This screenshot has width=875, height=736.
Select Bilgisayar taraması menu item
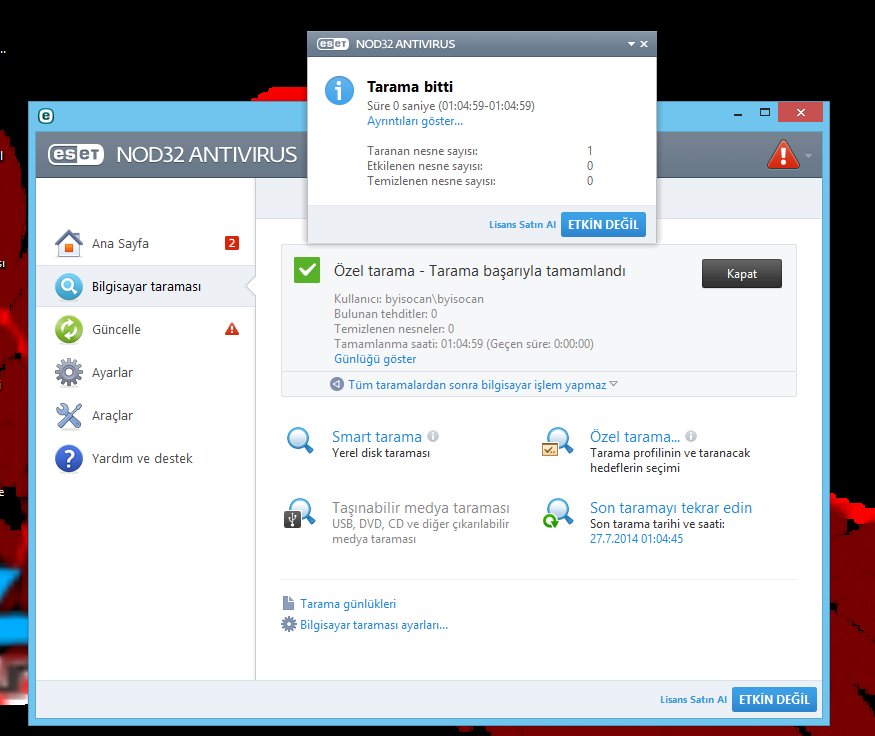click(146, 286)
